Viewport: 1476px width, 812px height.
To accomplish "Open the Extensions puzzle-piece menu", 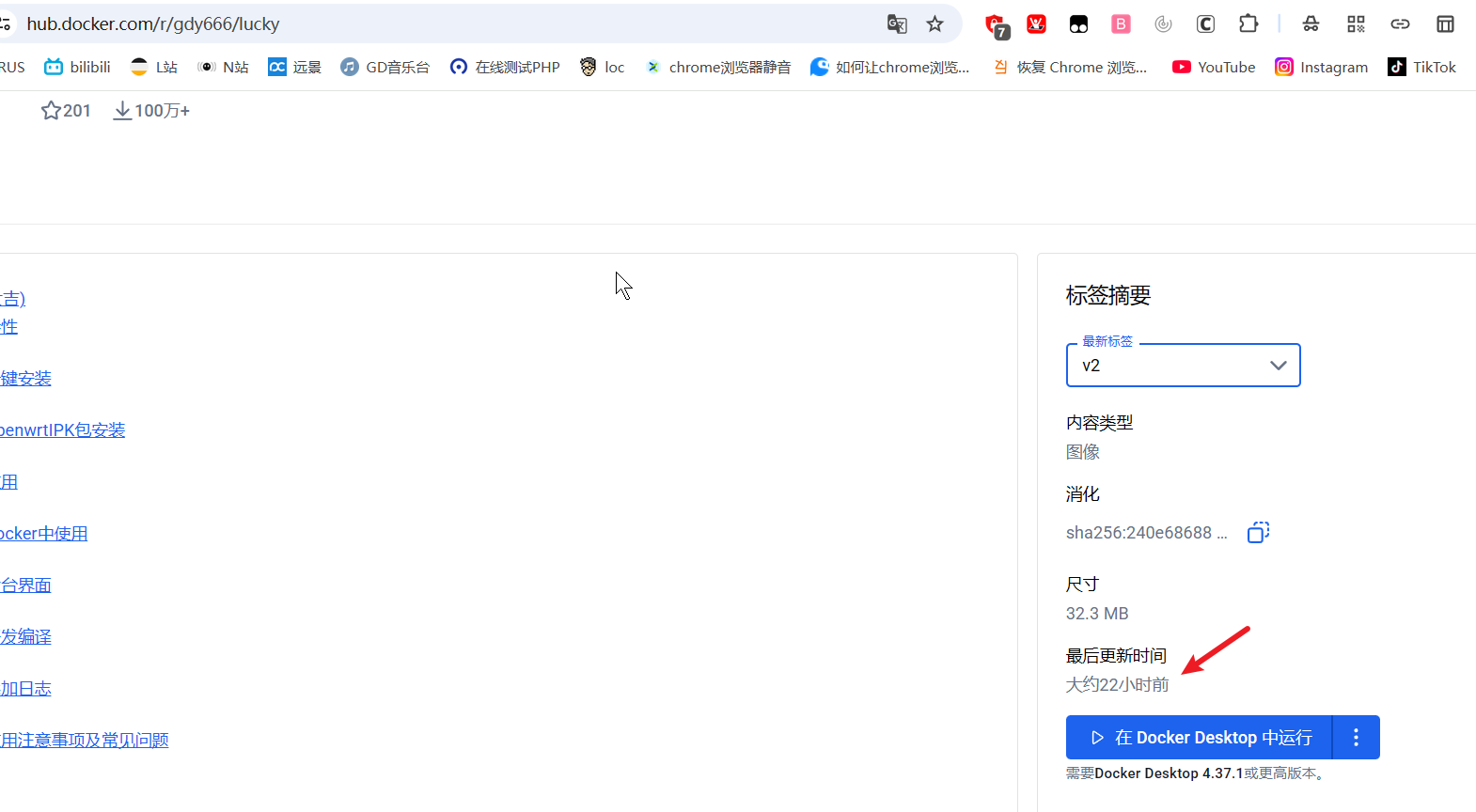I will tap(1248, 24).
